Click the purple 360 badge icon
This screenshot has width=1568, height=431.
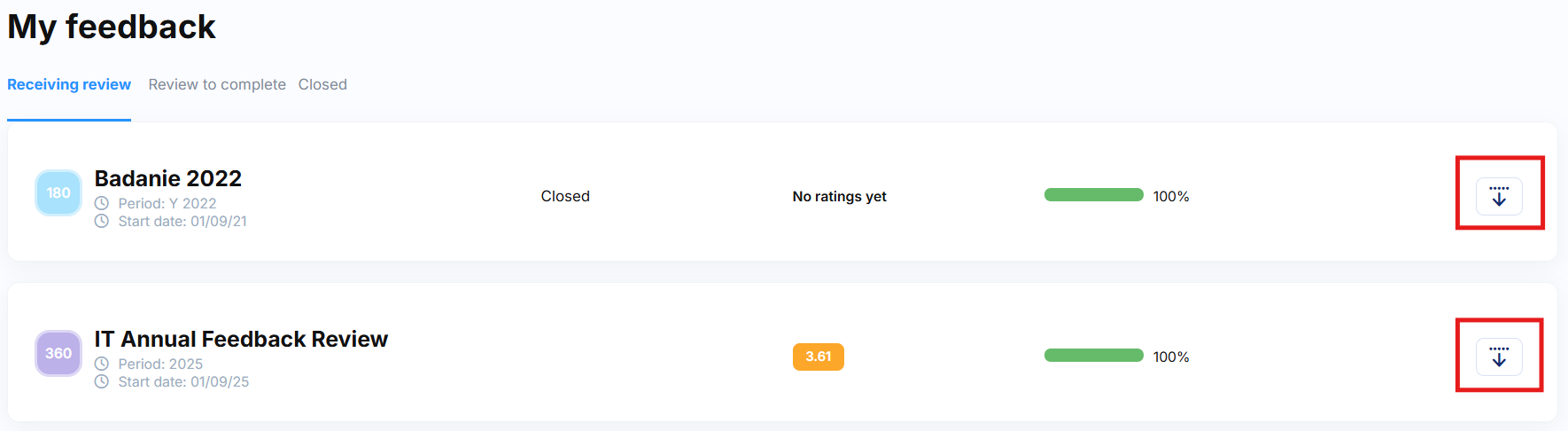pyautogui.click(x=58, y=353)
